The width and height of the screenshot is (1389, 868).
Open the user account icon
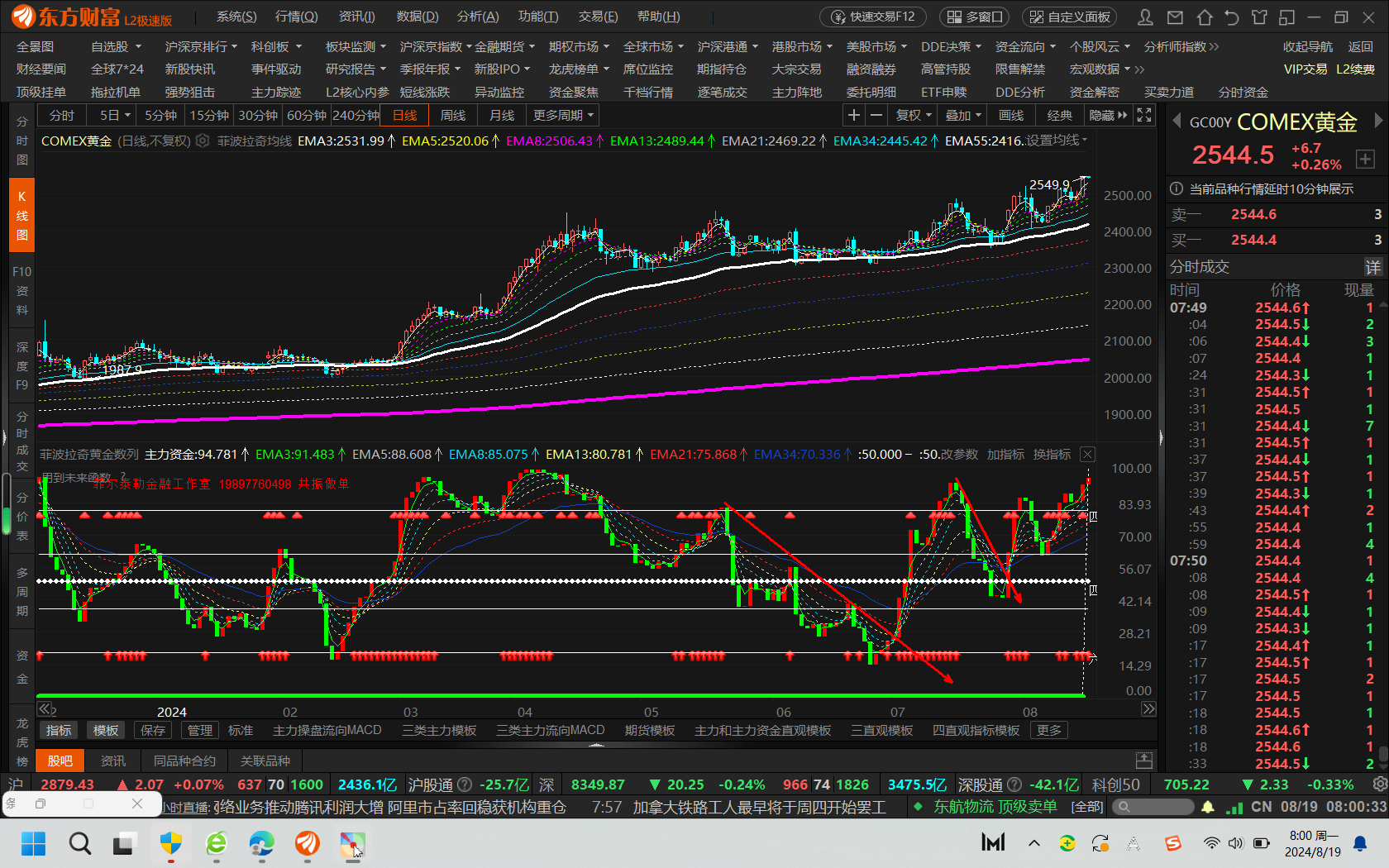[1145, 17]
